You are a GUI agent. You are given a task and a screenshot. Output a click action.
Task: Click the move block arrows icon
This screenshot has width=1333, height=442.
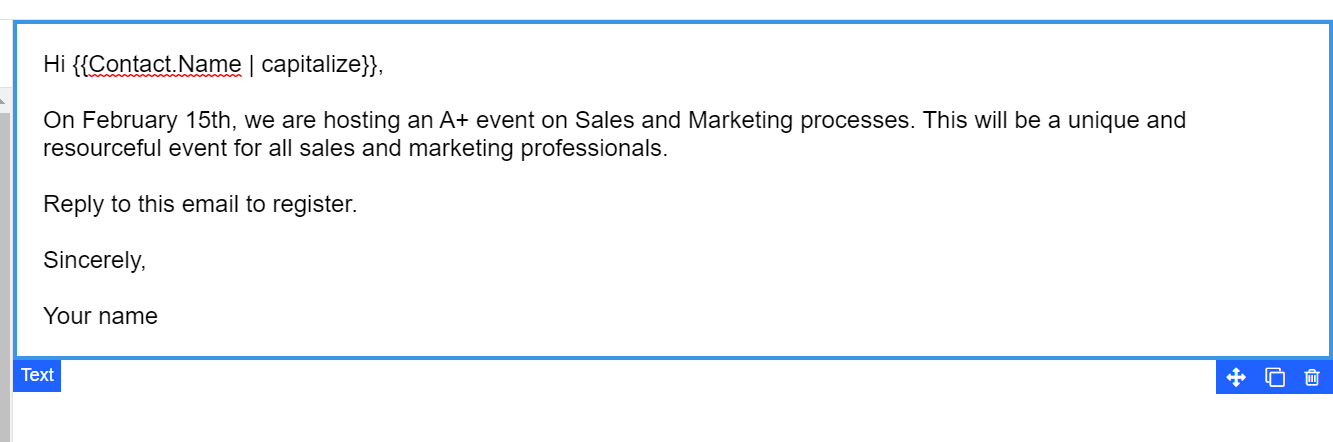[1236, 377]
